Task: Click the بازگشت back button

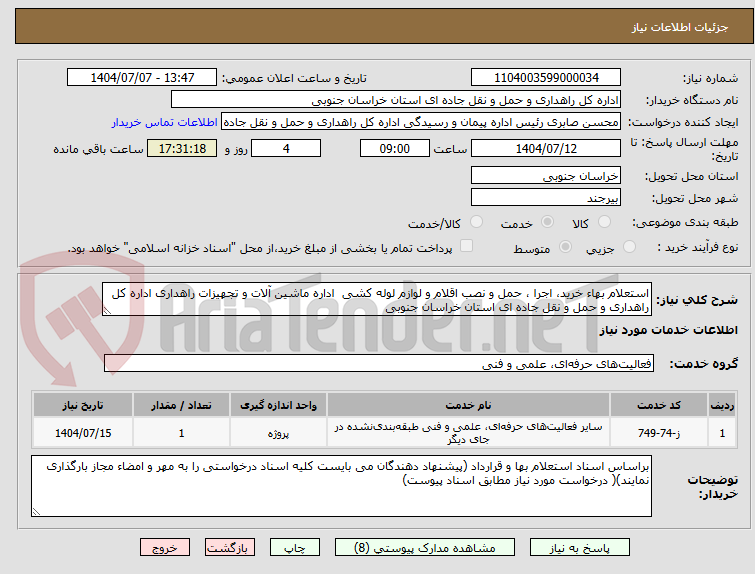Action: click(230, 548)
